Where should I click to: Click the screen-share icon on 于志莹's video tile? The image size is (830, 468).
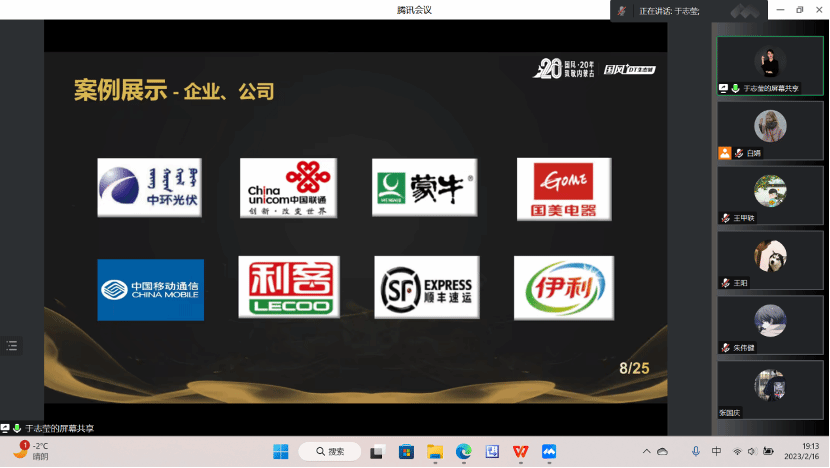723,88
